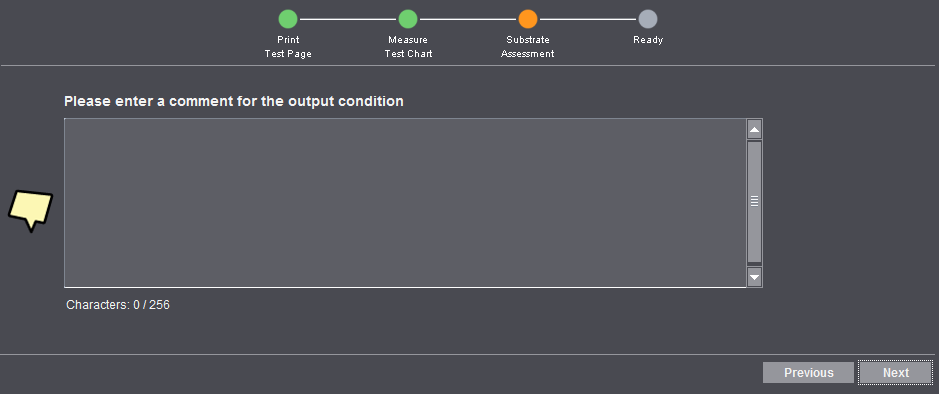This screenshot has height=394, width=939.
Task: Focus the output condition comment text area
Action: point(405,202)
